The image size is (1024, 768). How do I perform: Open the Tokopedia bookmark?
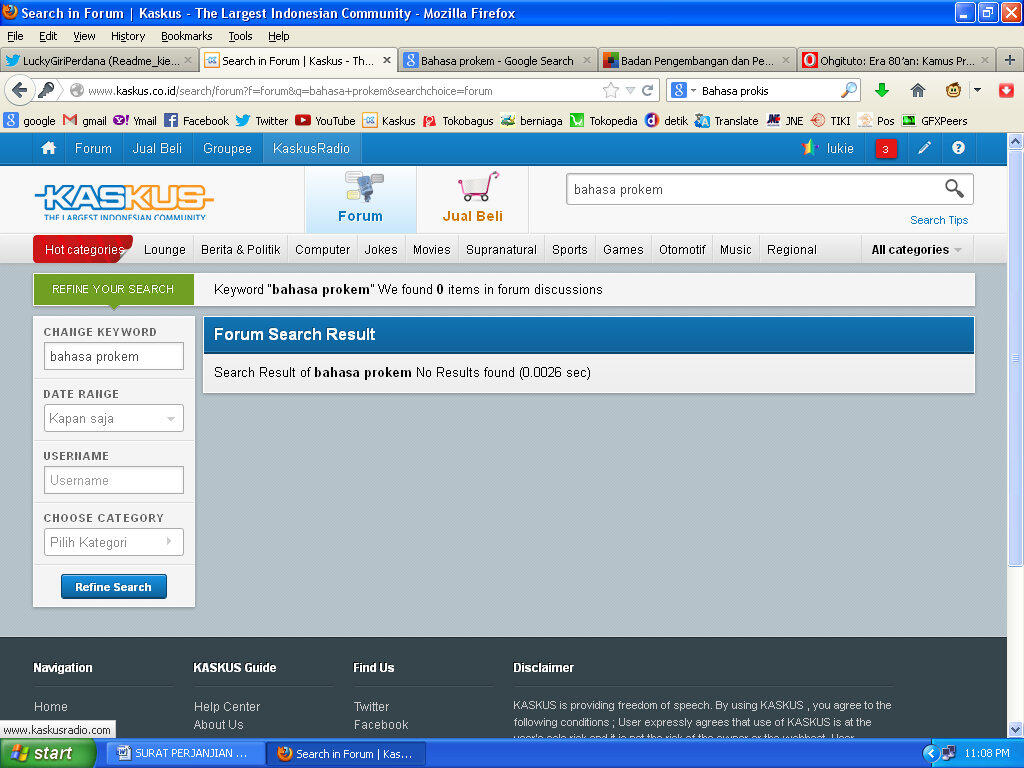click(603, 121)
